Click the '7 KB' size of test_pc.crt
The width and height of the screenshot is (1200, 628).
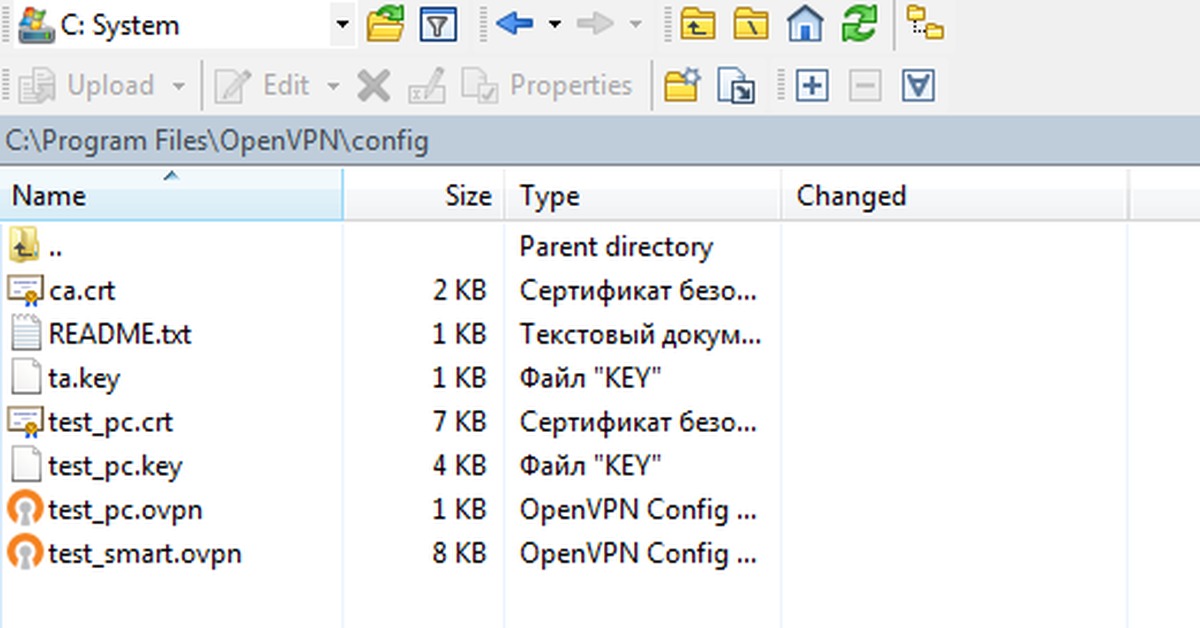[x=460, y=422]
